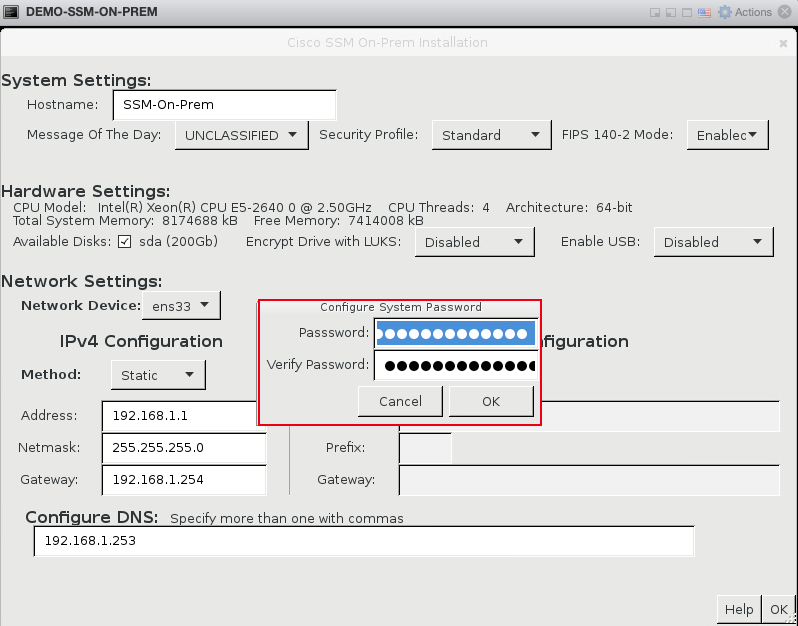Click the Configure DNS input field
This screenshot has width=798, height=626.
[364, 541]
